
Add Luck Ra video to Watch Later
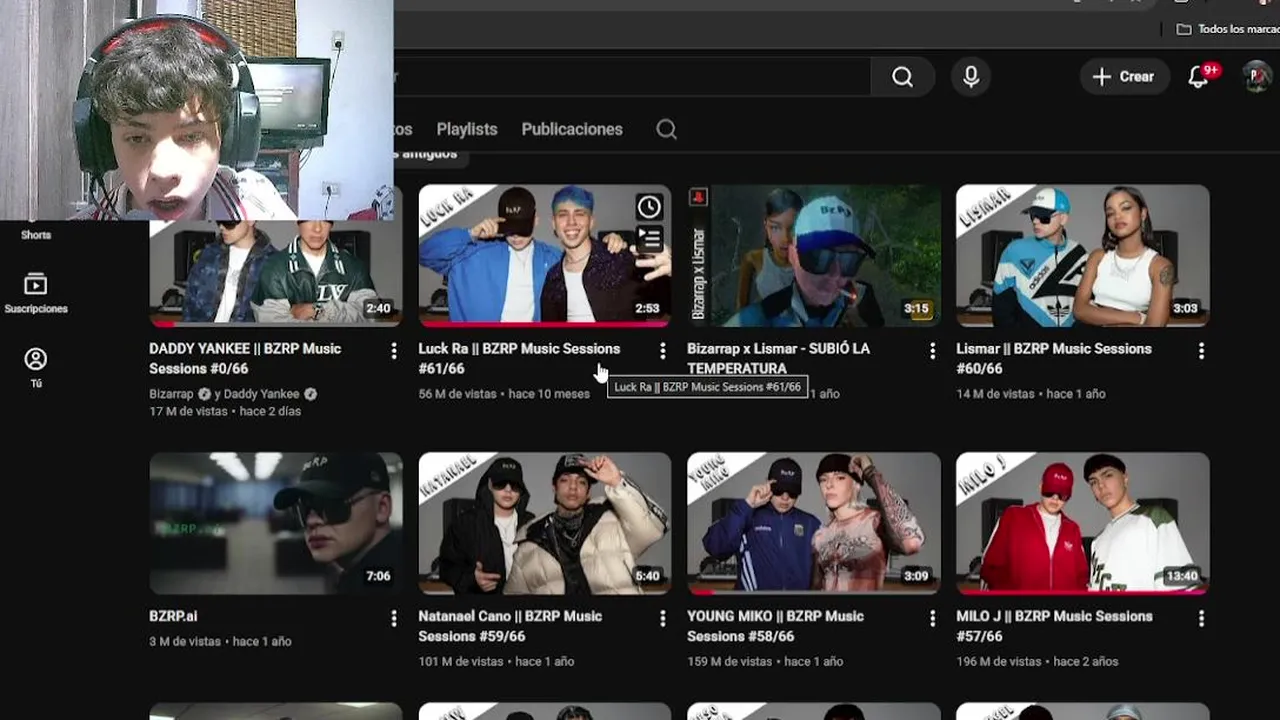click(x=649, y=207)
